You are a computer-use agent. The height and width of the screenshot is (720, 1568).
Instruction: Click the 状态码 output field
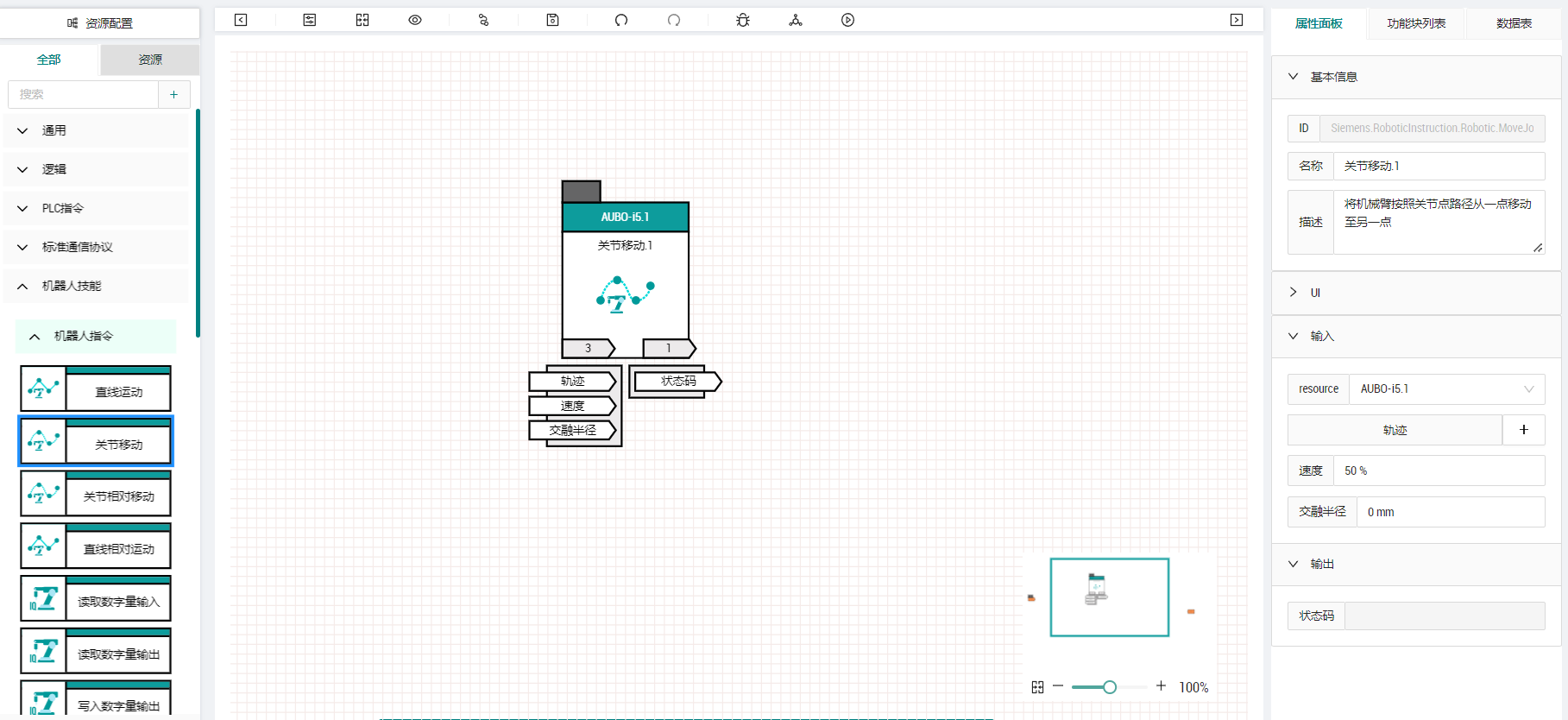coord(1445,616)
